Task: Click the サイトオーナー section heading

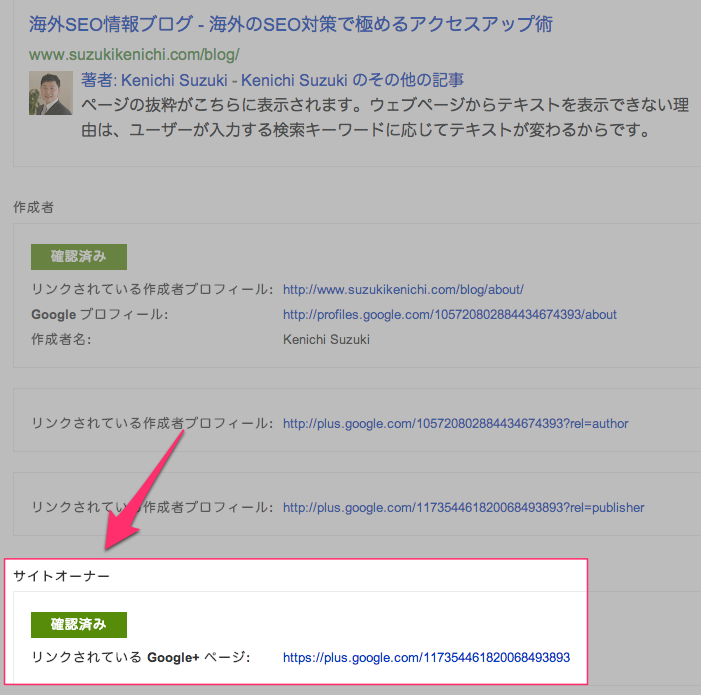Action: click(x=61, y=576)
